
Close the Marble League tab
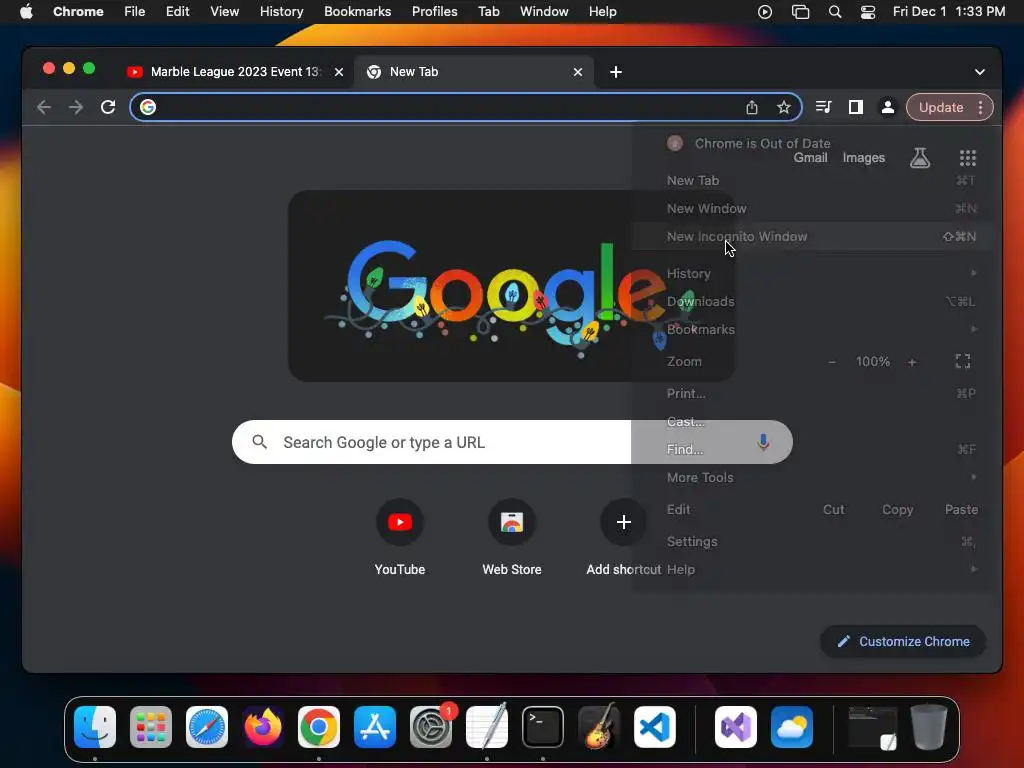click(x=339, y=72)
